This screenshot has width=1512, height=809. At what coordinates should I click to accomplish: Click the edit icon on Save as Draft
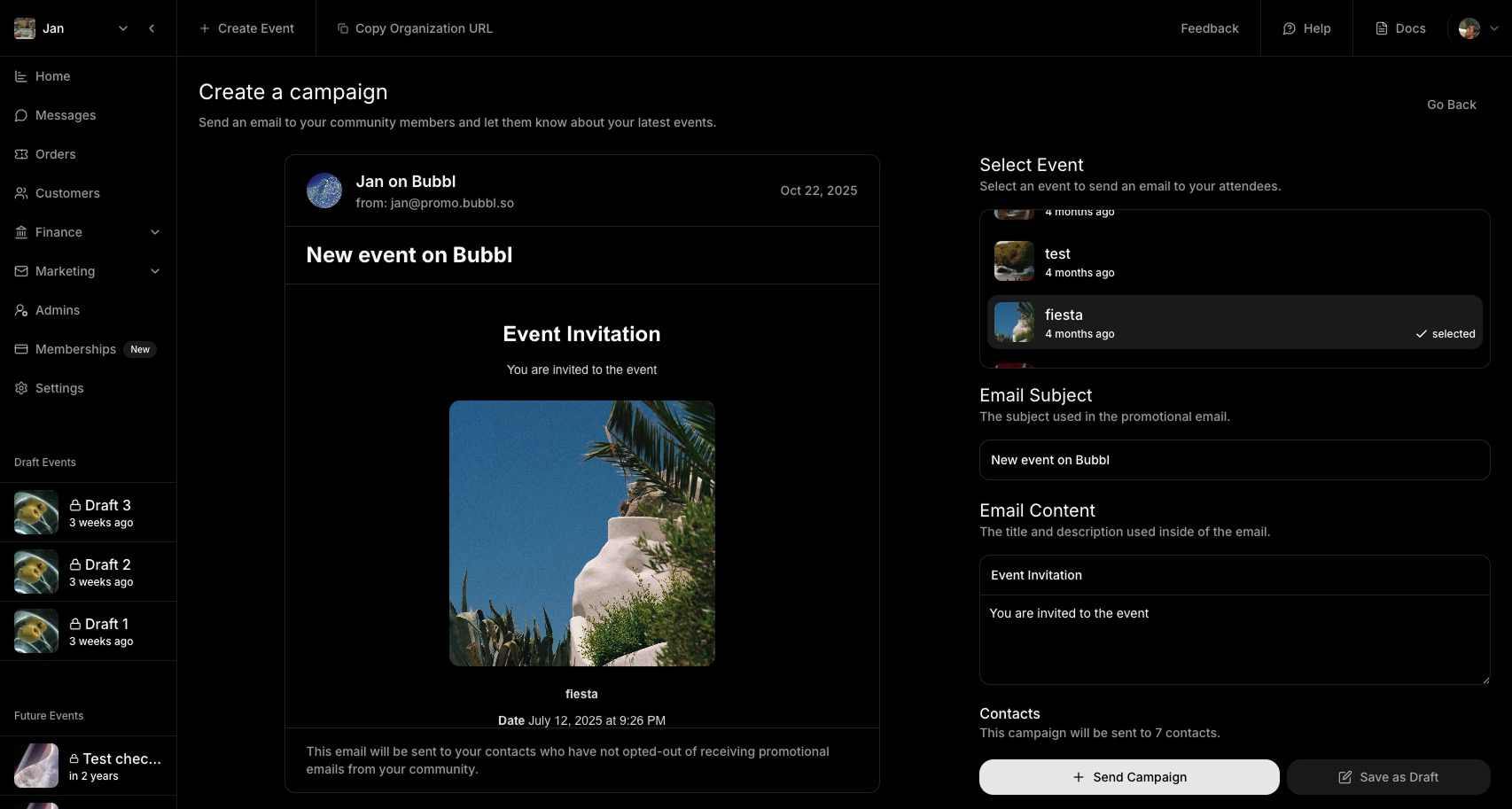(x=1345, y=777)
